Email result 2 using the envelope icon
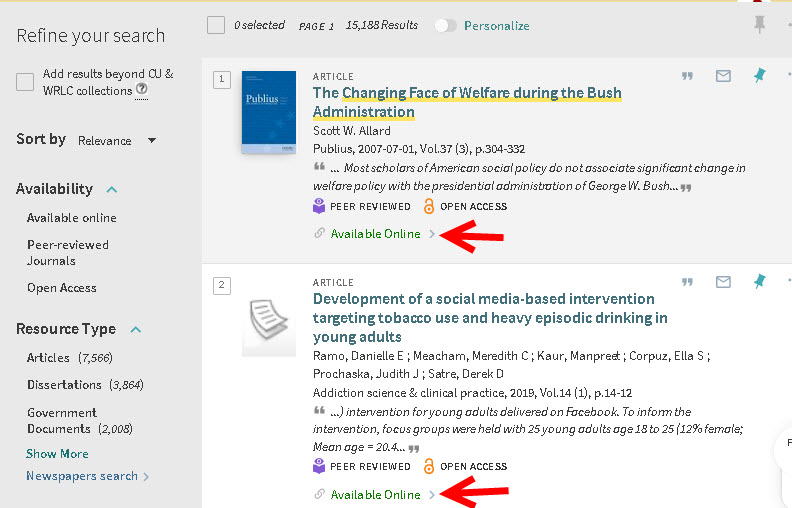This screenshot has height=508, width=792. coord(723,282)
